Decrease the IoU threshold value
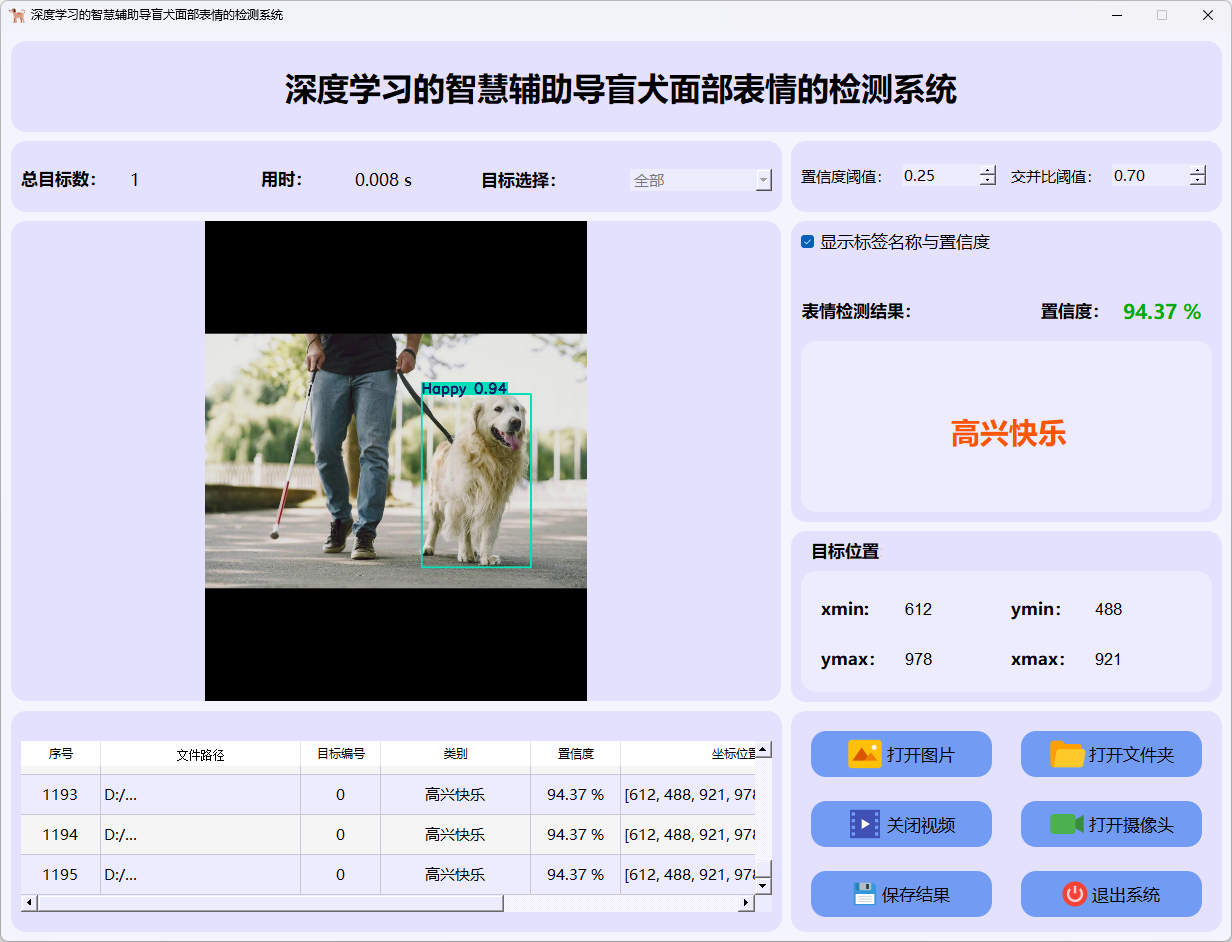The image size is (1232, 942). pyautogui.click(x=1198, y=181)
